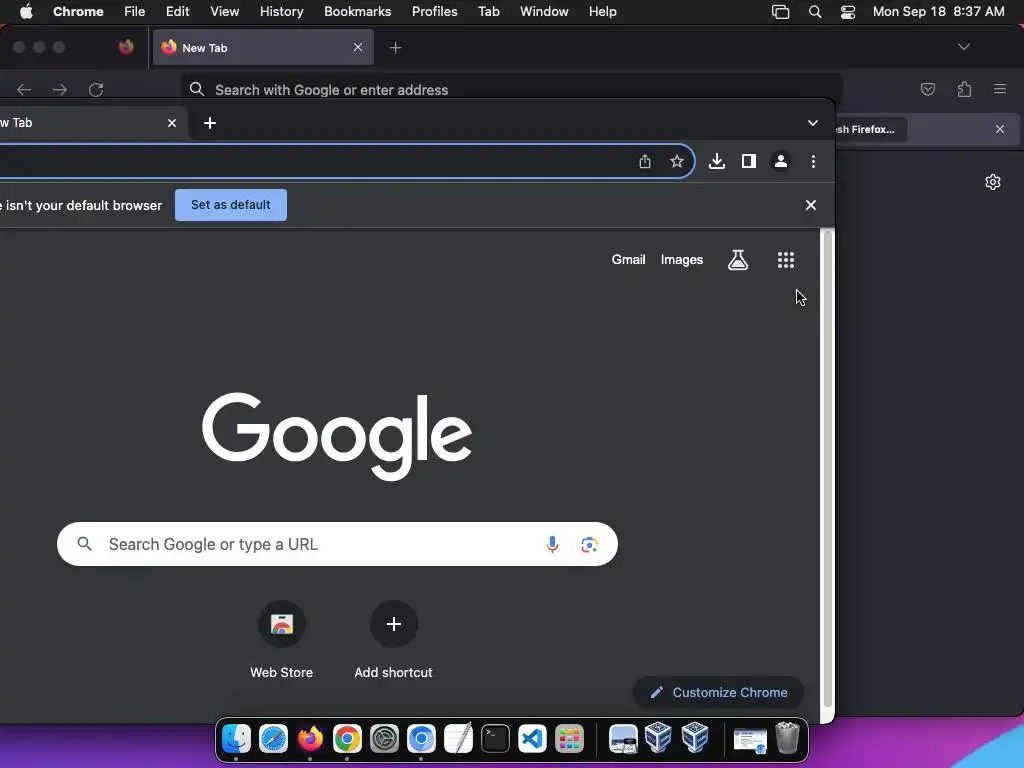Open the Trash in the dock
This screenshot has height=768, width=1024.
787,738
